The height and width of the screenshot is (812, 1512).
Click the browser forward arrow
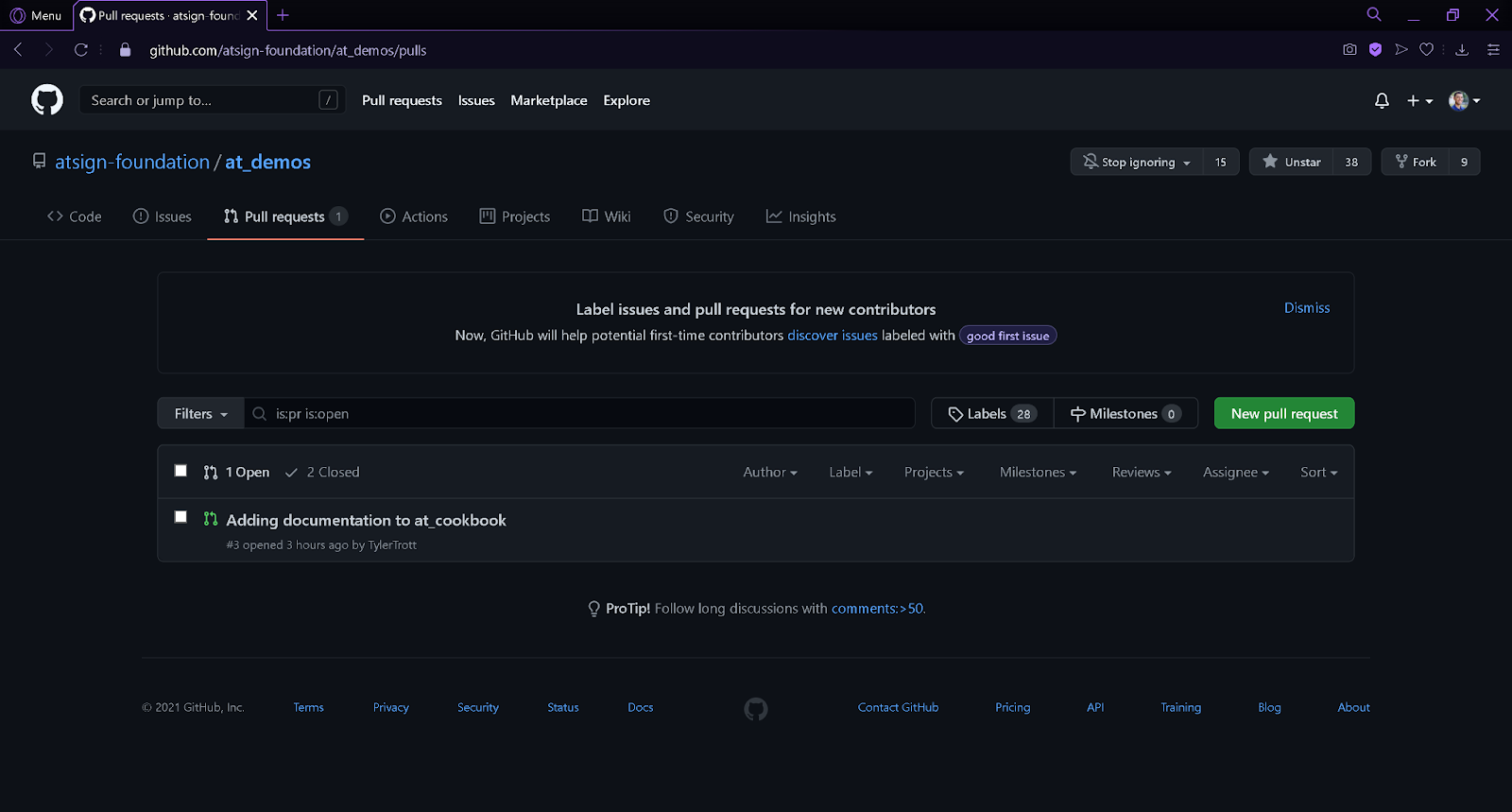click(49, 50)
